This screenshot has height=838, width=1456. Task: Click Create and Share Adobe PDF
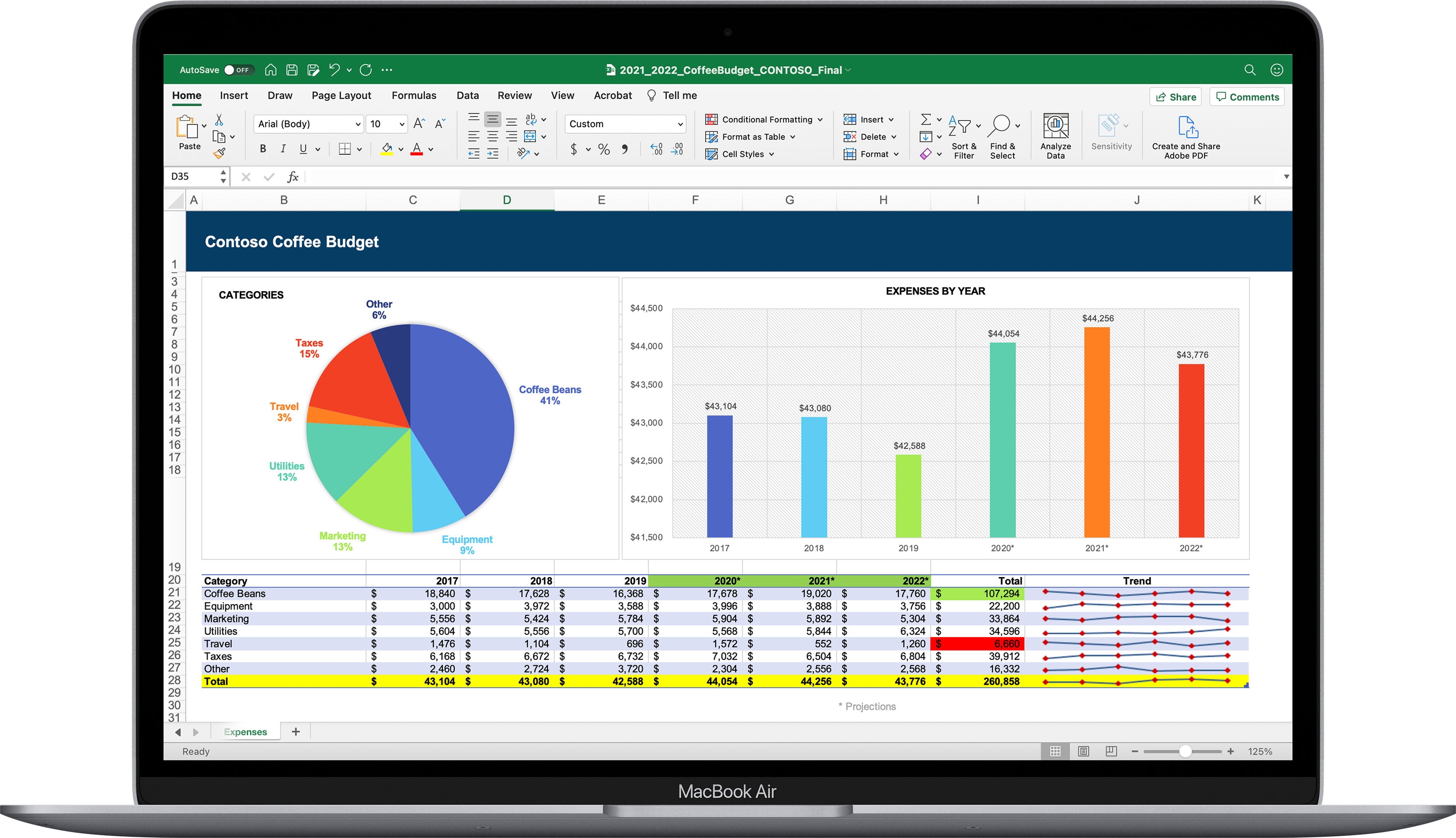click(1186, 137)
